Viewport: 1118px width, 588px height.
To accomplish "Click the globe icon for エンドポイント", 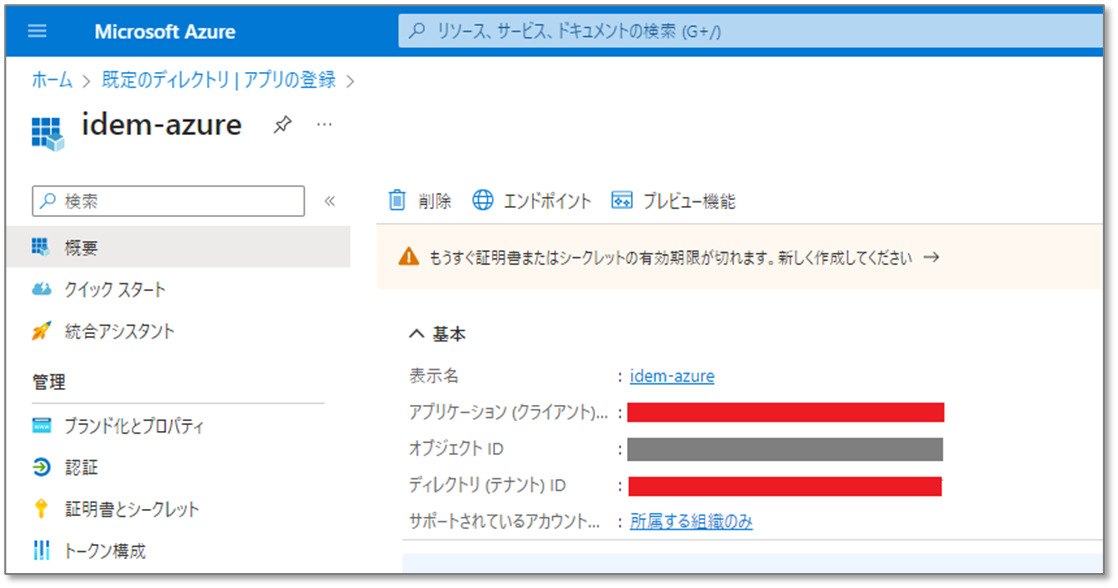I will [483, 200].
